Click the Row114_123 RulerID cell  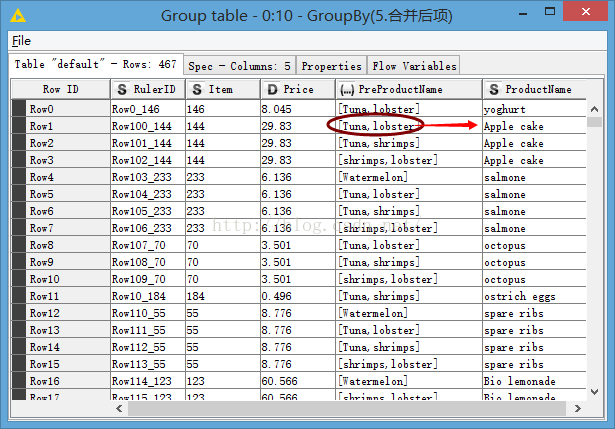(x=148, y=381)
